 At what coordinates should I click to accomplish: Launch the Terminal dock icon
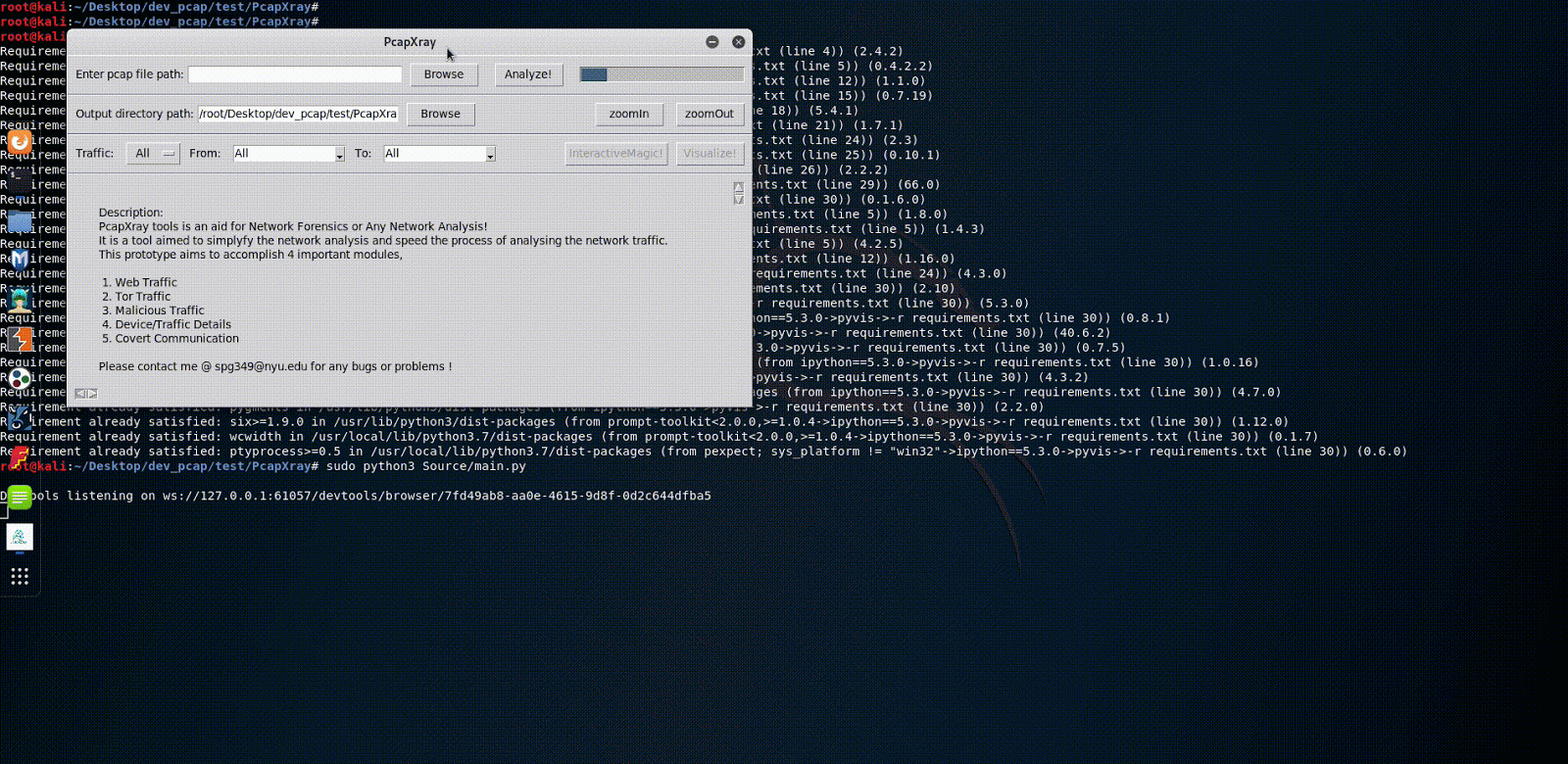pyautogui.click(x=19, y=181)
